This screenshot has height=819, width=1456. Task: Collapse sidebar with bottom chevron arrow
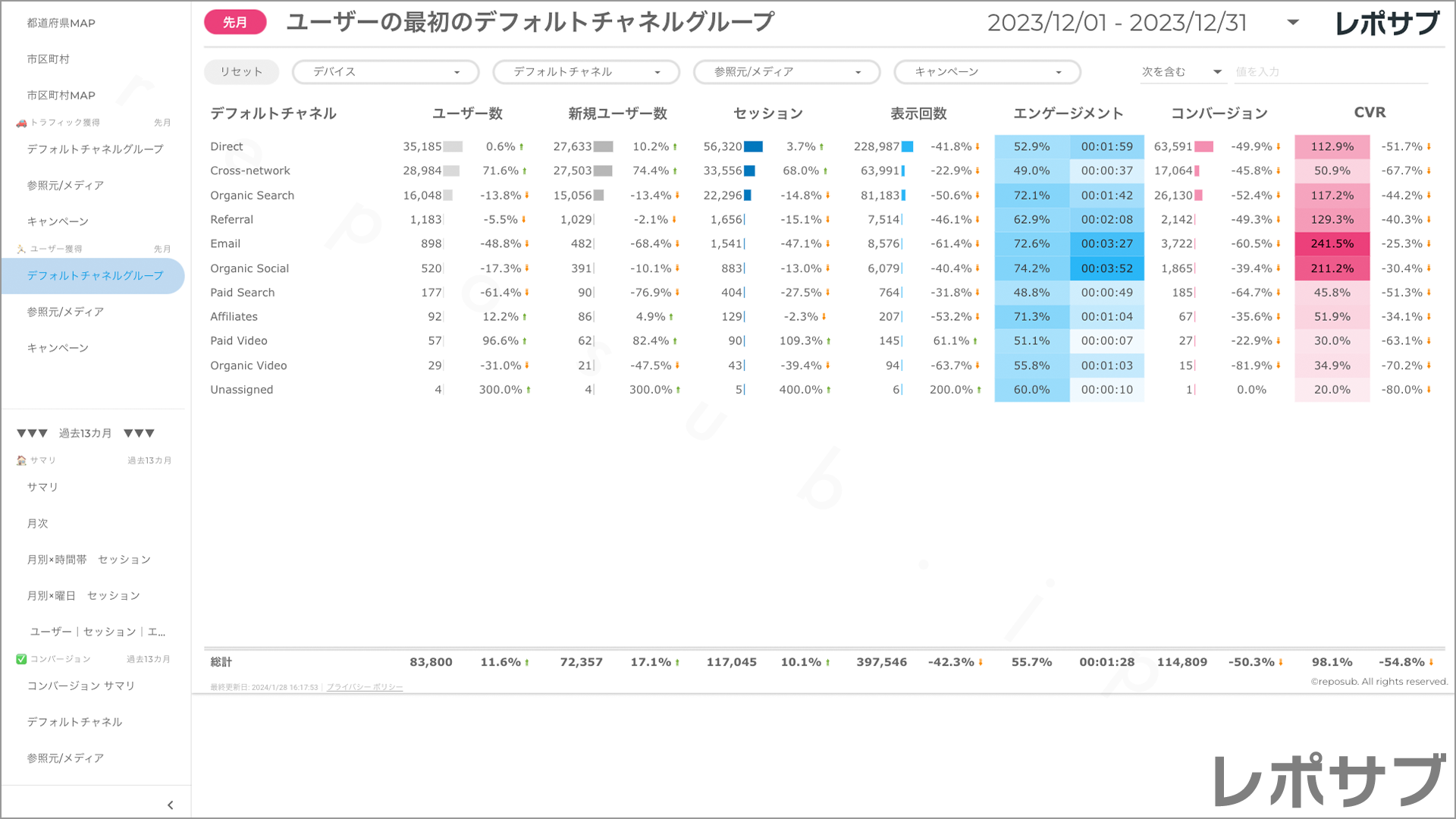click(x=170, y=805)
